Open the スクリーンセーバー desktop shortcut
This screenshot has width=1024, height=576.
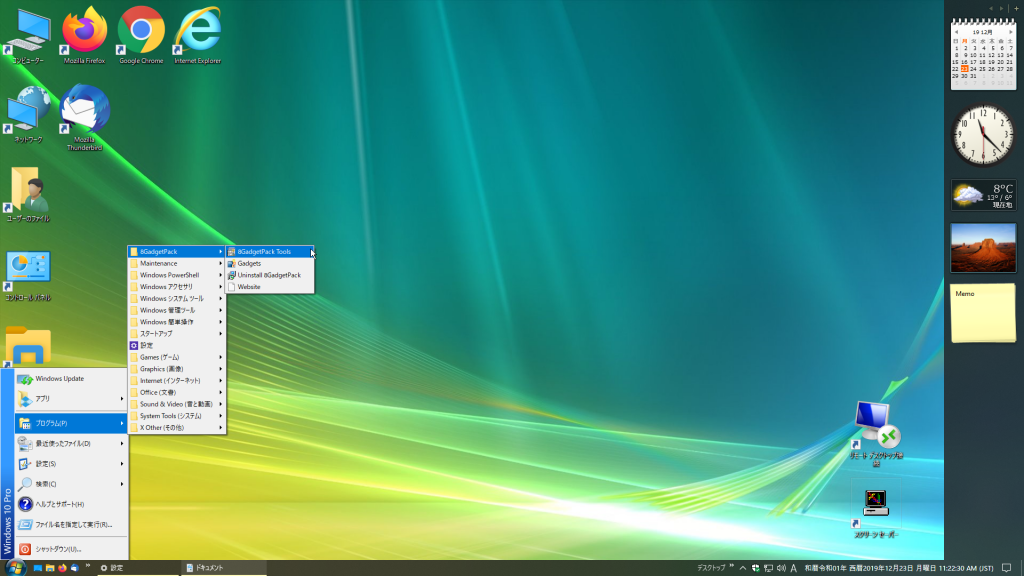click(x=876, y=513)
